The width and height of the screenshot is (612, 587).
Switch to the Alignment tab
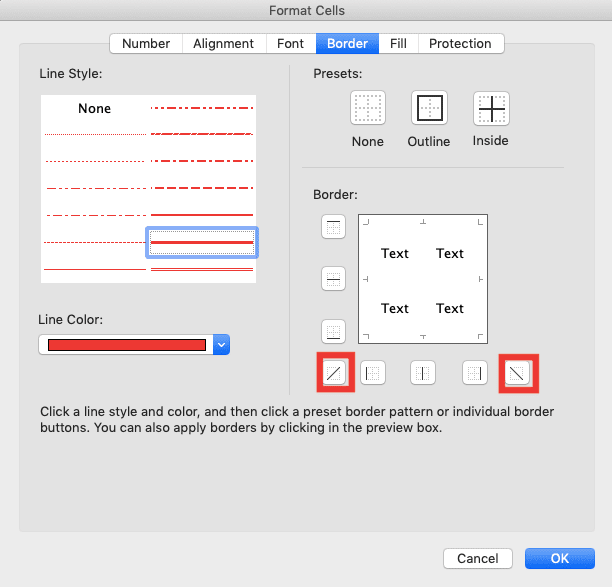click(224, 43)
